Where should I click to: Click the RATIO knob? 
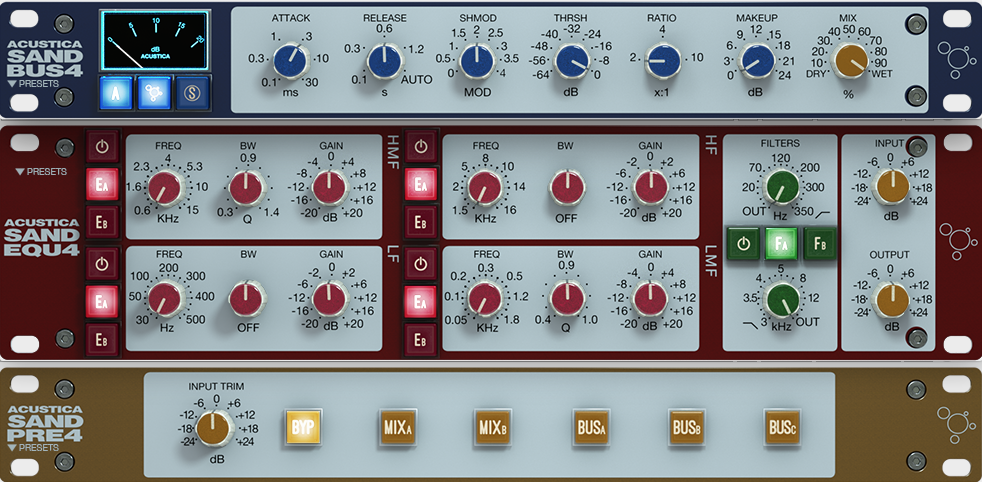click(663, 61)
